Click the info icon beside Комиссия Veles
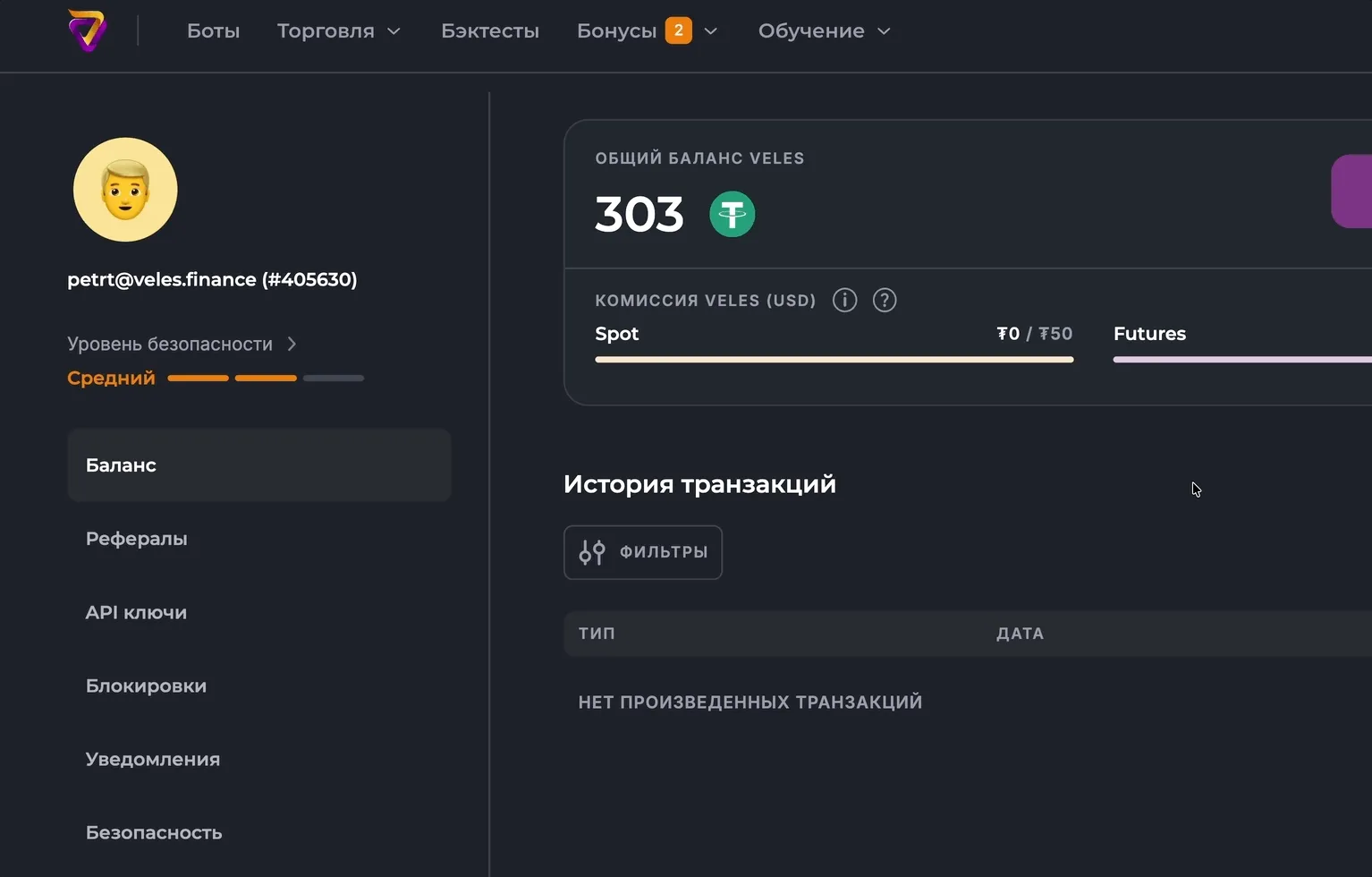This screenshot has width=1372, height=877. tap(843, 300)
